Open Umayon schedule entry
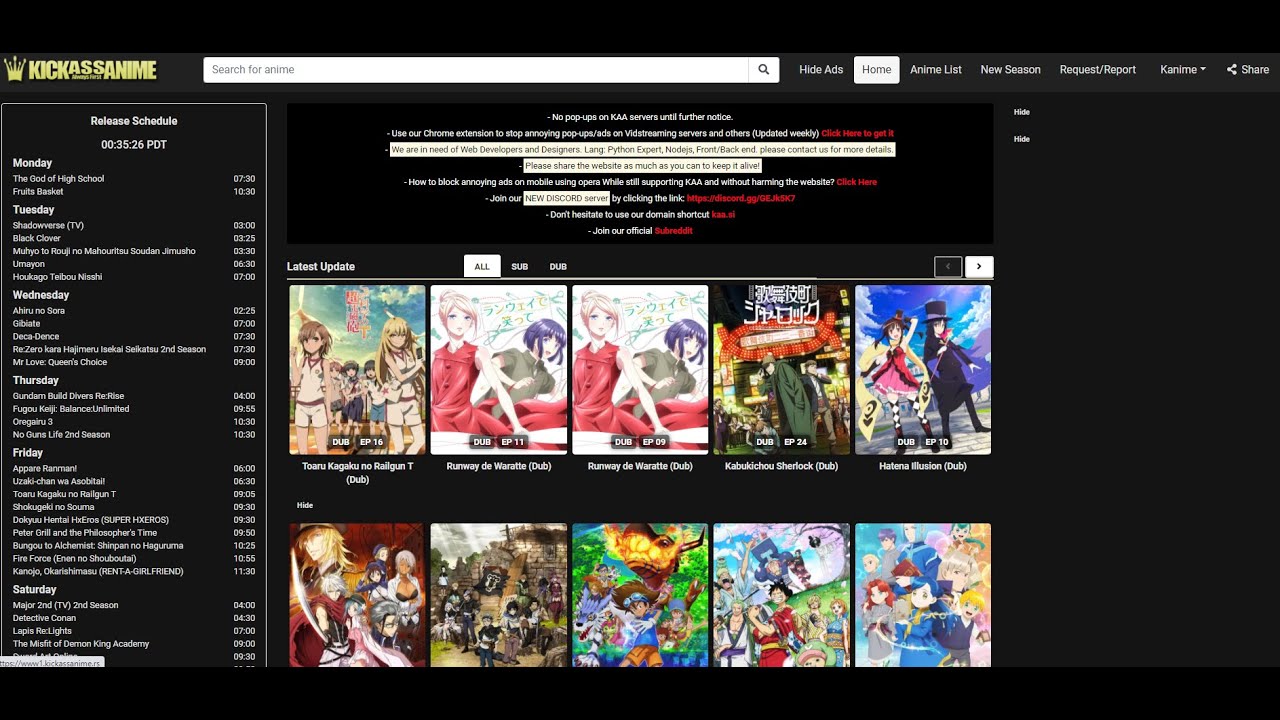 click(x=28, y=264)
